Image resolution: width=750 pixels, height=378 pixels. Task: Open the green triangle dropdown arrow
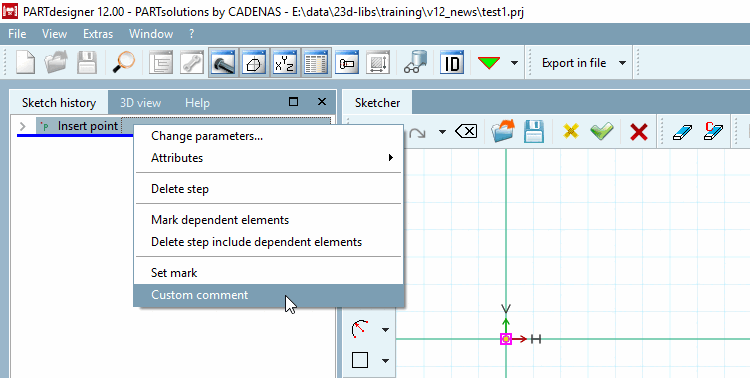[514, 63]
